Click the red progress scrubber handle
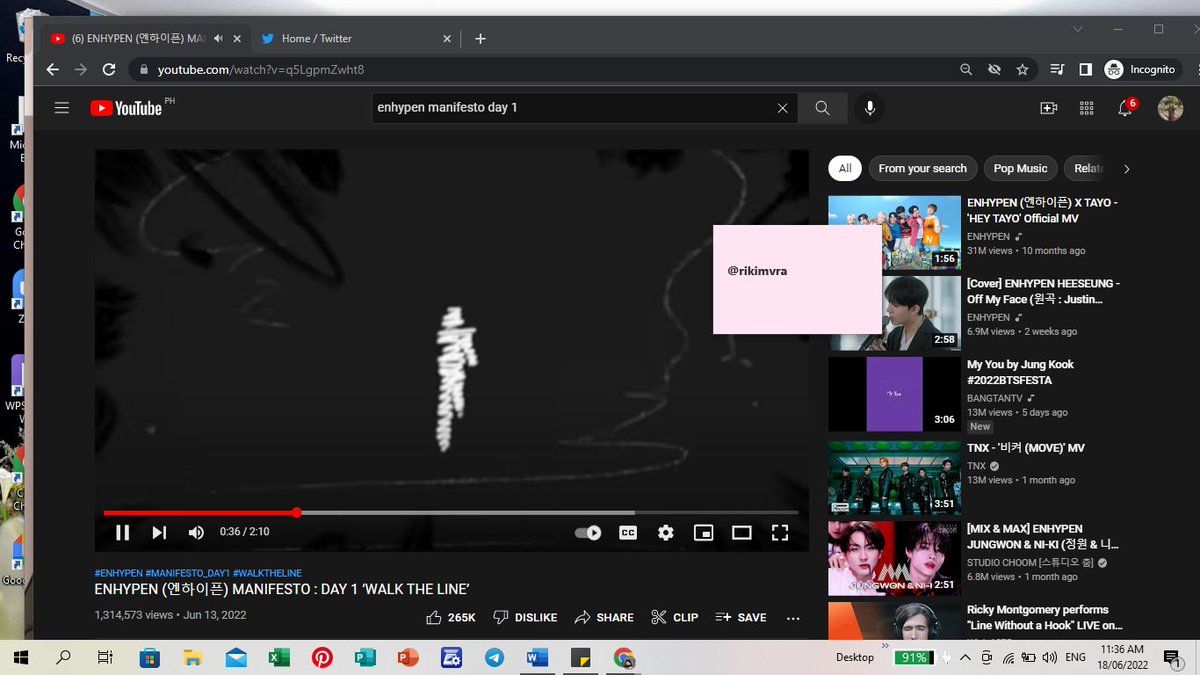Image resolution: width=1200 pixels, height=675 pixels. pos(297,513)
